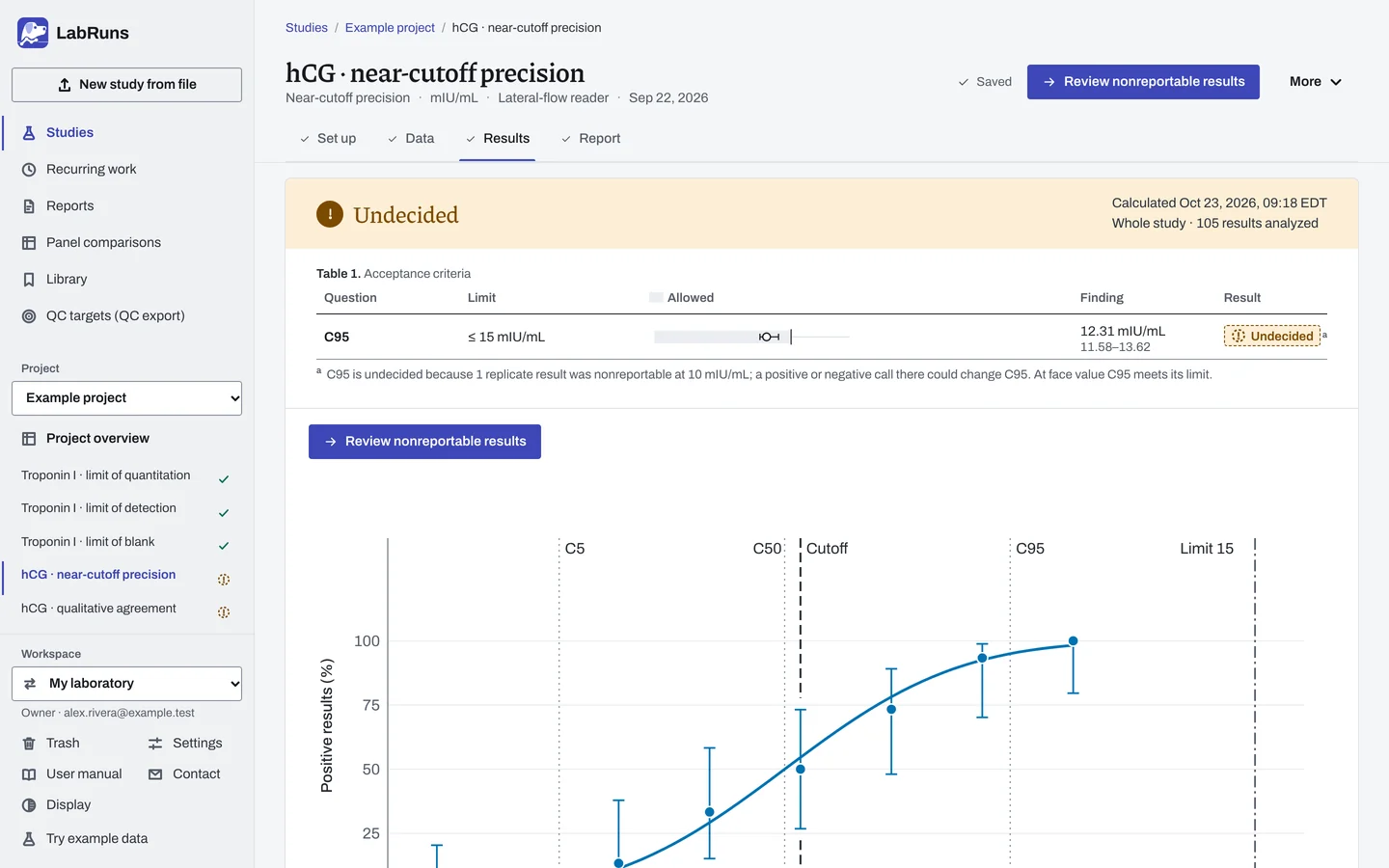The image size is (1389, 868).
Task: Open Troponin I limit of blank study
Action: coord(88,542)
